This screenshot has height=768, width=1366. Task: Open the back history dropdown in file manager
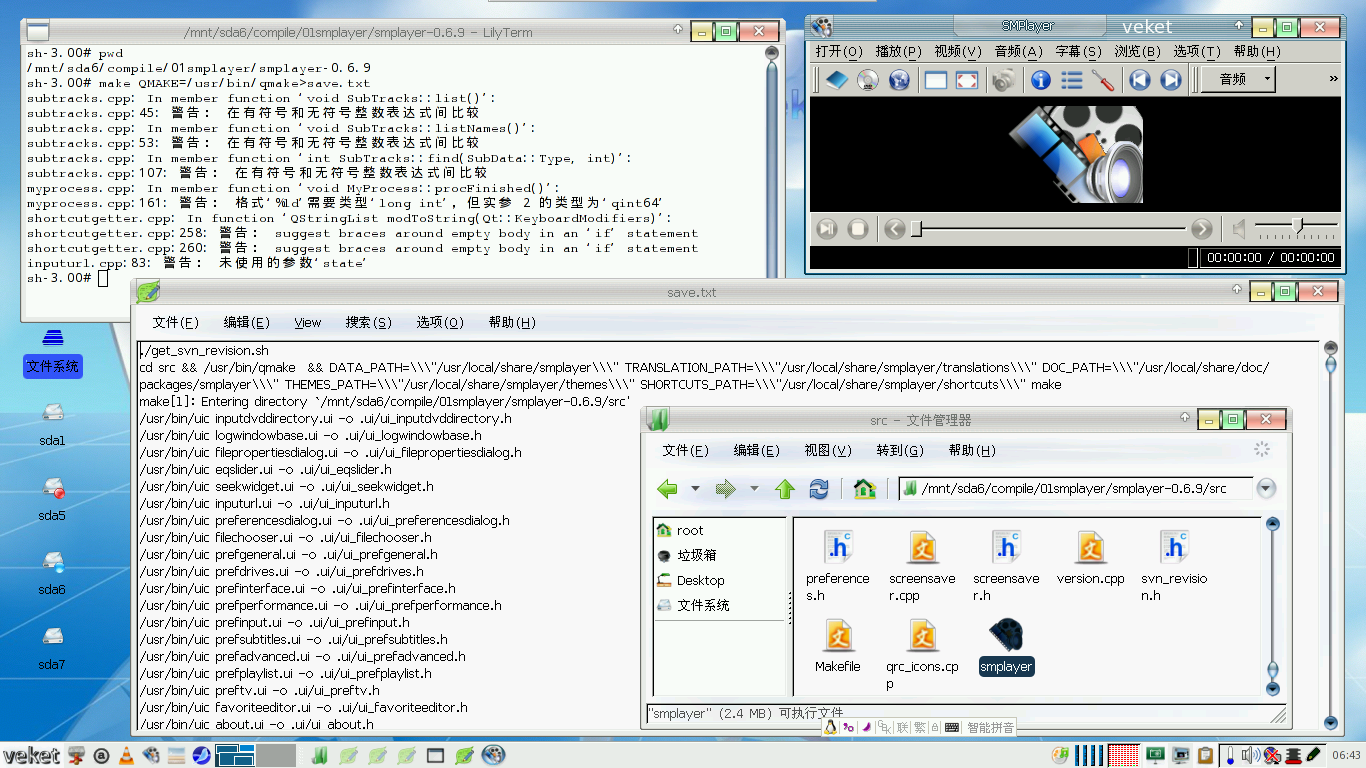coord(694,489)
